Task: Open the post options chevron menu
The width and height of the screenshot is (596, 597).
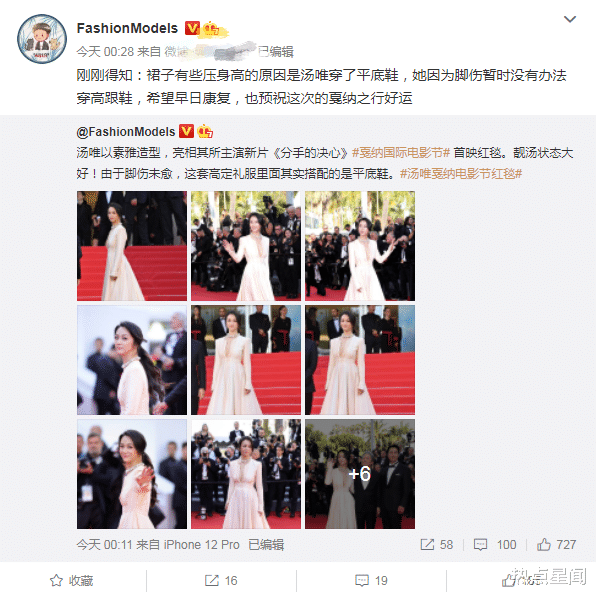Action: (569, 19)
